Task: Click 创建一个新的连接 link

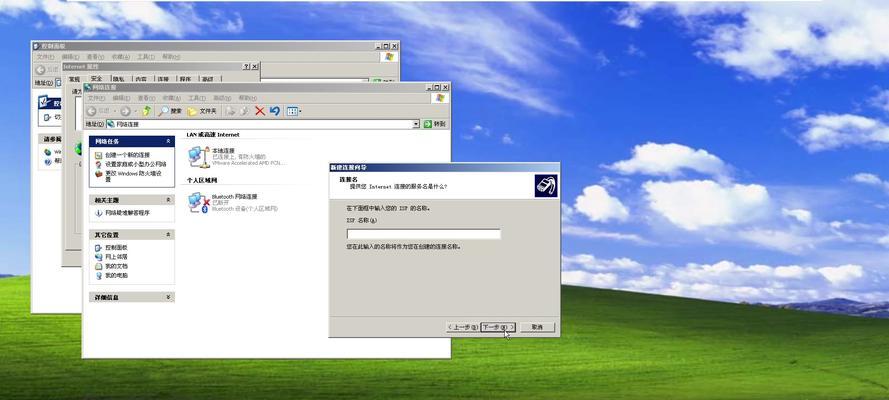Action: 127,155
